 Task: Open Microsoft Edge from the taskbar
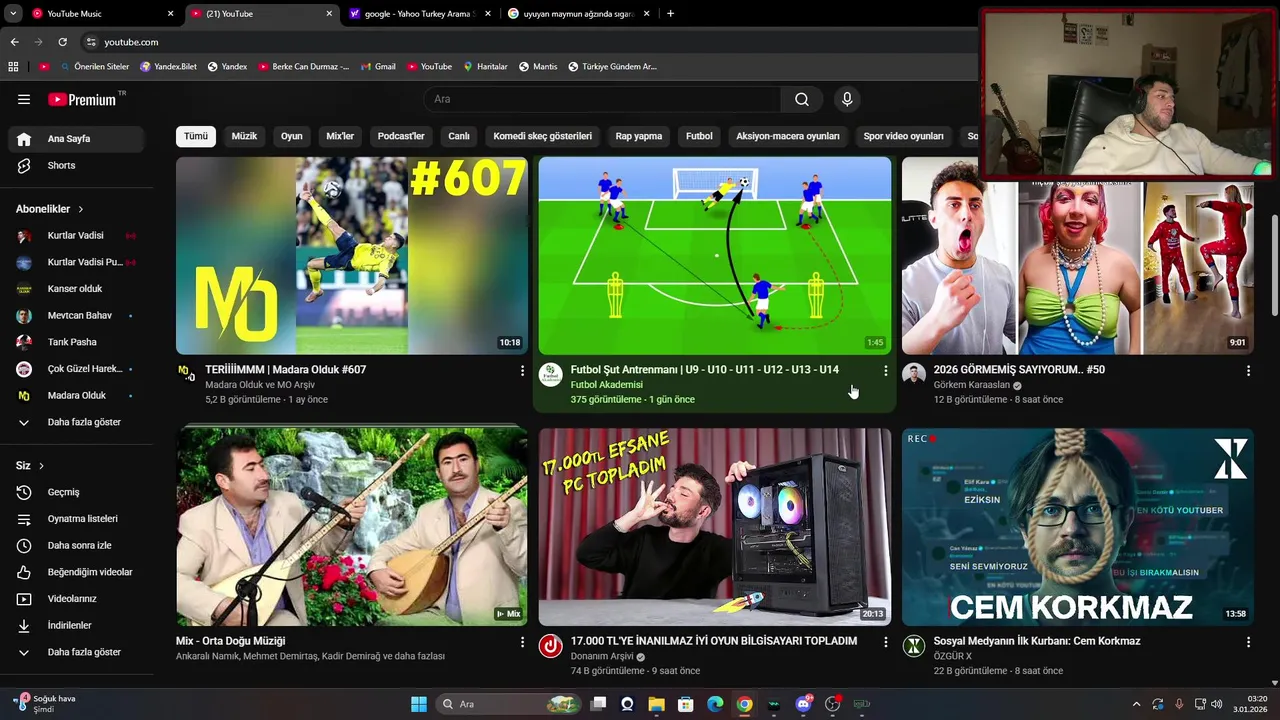tap(715, 704)
